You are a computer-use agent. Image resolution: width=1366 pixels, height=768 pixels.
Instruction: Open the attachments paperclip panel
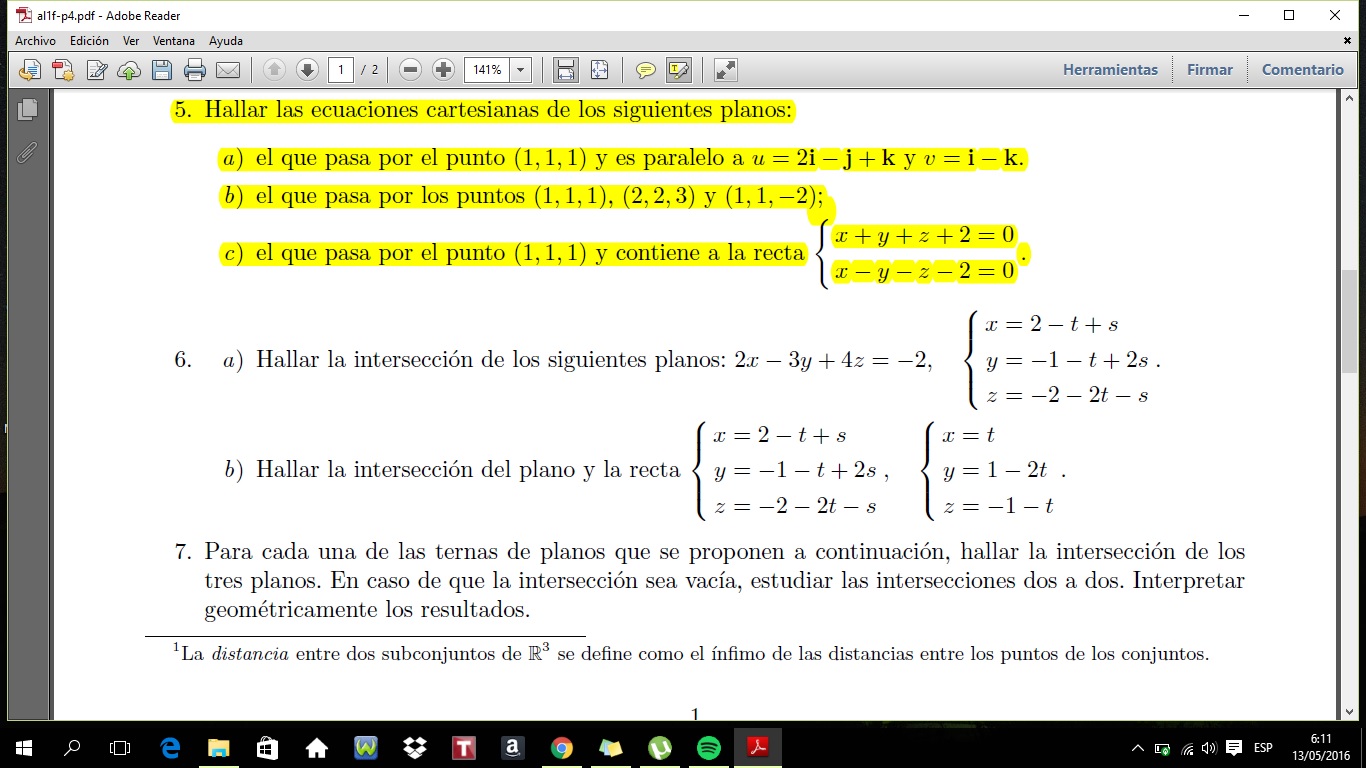pos(27,152)
